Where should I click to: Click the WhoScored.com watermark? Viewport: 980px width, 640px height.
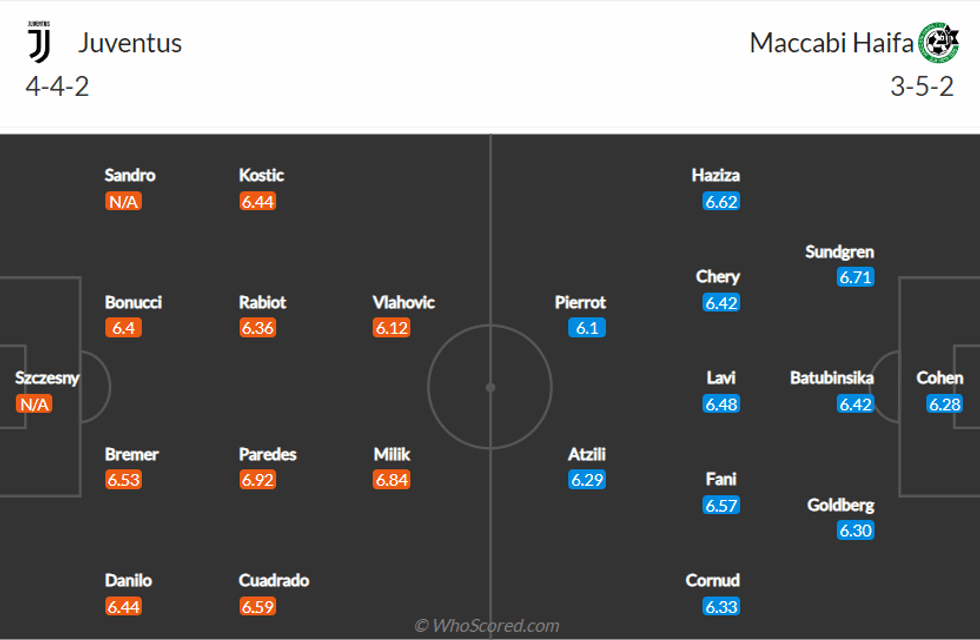click(x=488, y=626)
